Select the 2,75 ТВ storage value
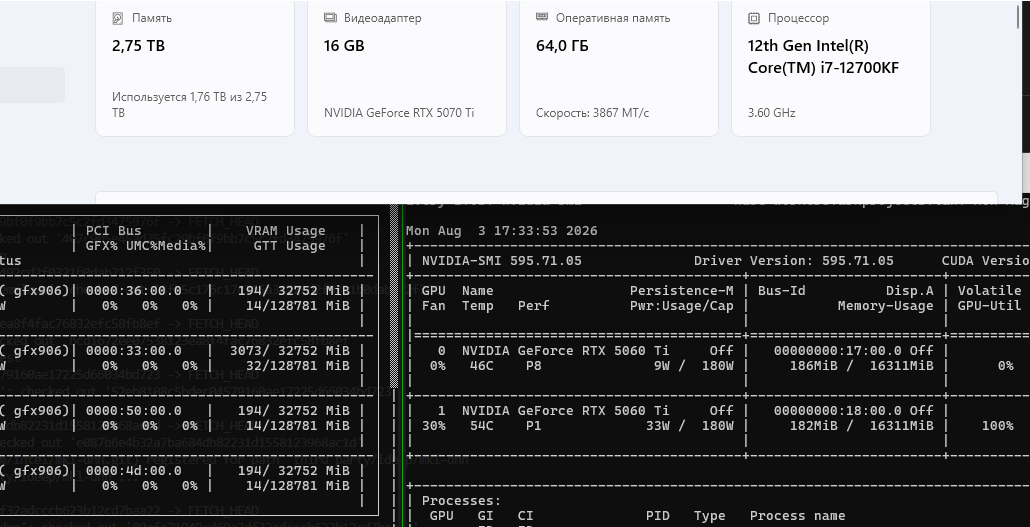This screenshot has height=527, width=1030. [139, 46]
